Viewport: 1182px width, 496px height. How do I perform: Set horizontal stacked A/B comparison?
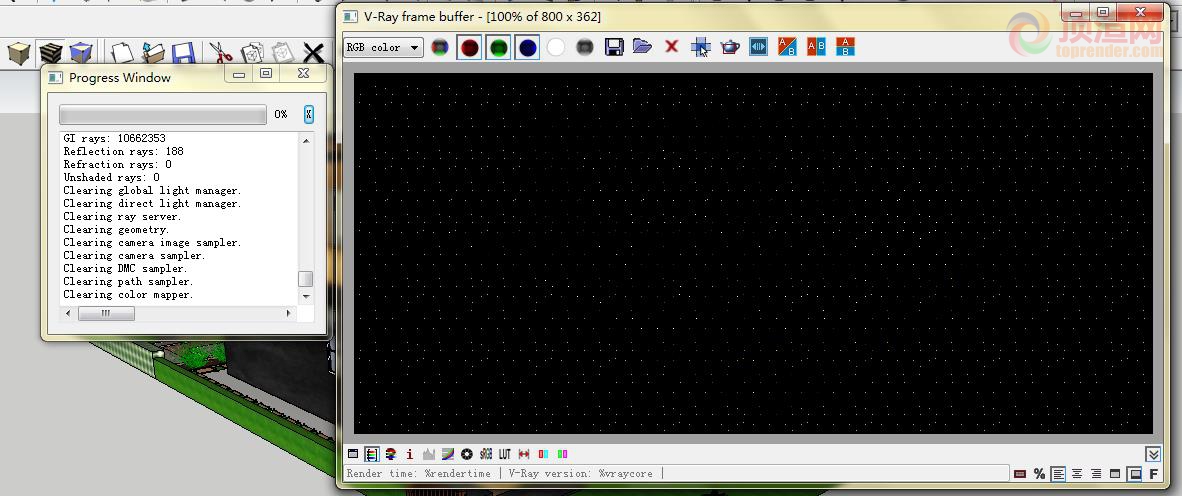[x=845, y=47]
